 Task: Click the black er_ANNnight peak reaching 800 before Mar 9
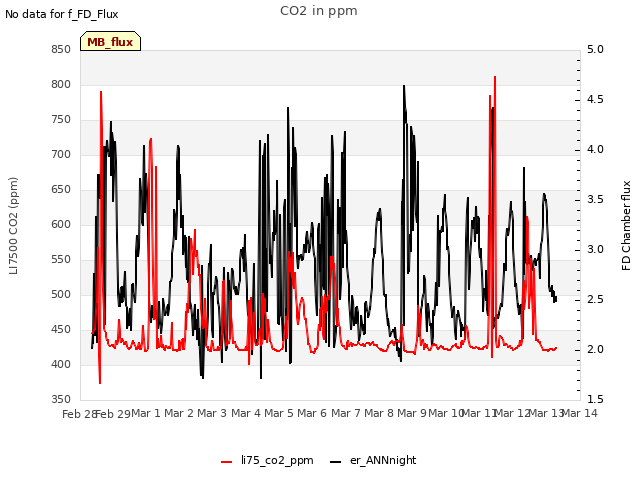click(x=404, y=86)
